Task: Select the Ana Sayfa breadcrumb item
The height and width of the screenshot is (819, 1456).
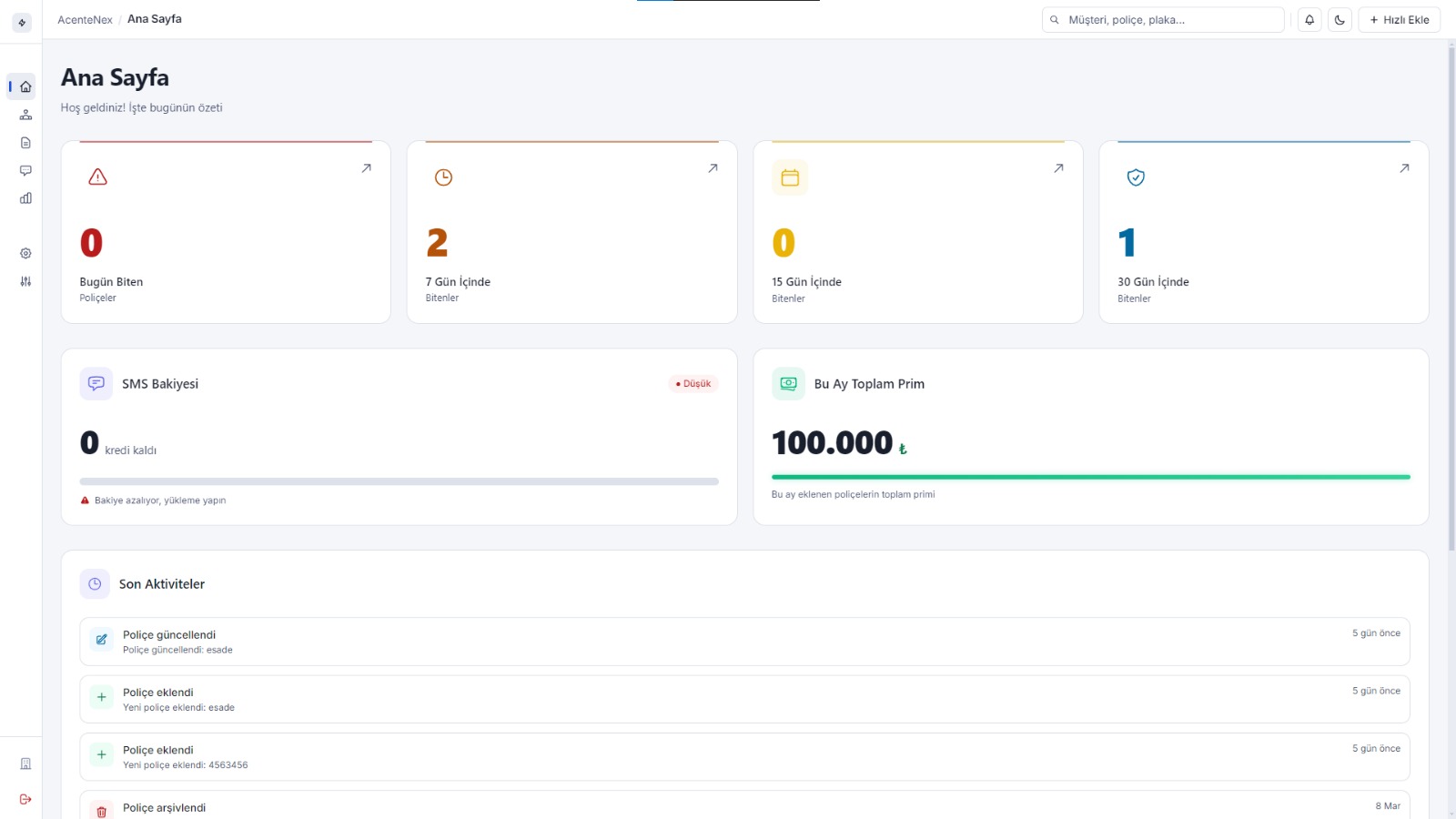Action: pyautogui.click(x=154, y=18)
